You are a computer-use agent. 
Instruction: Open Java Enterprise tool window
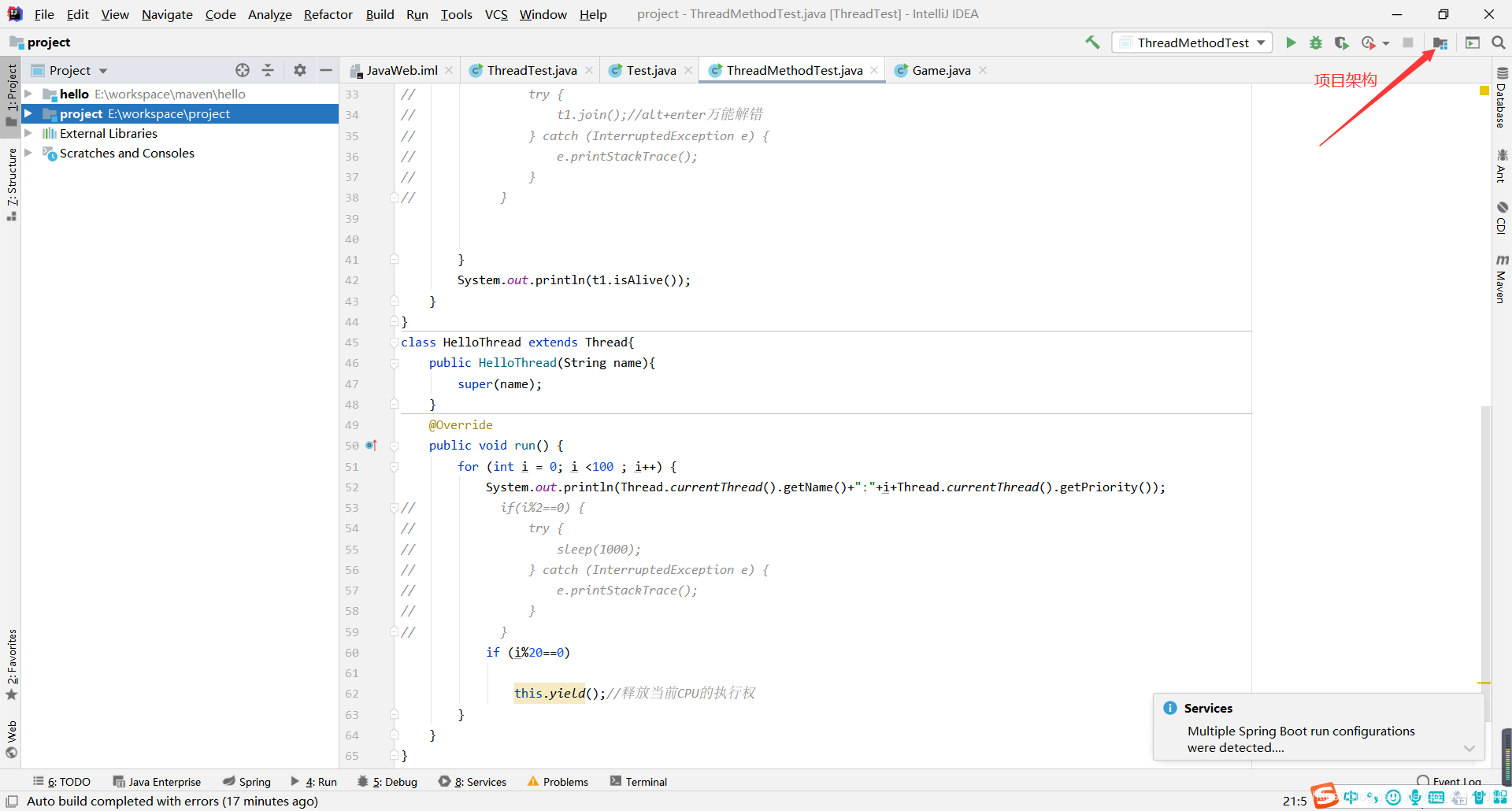coord(157,782)
